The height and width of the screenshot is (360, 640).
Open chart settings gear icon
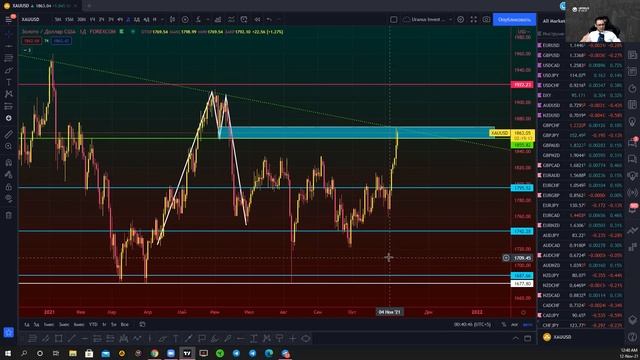coord(460,19)
